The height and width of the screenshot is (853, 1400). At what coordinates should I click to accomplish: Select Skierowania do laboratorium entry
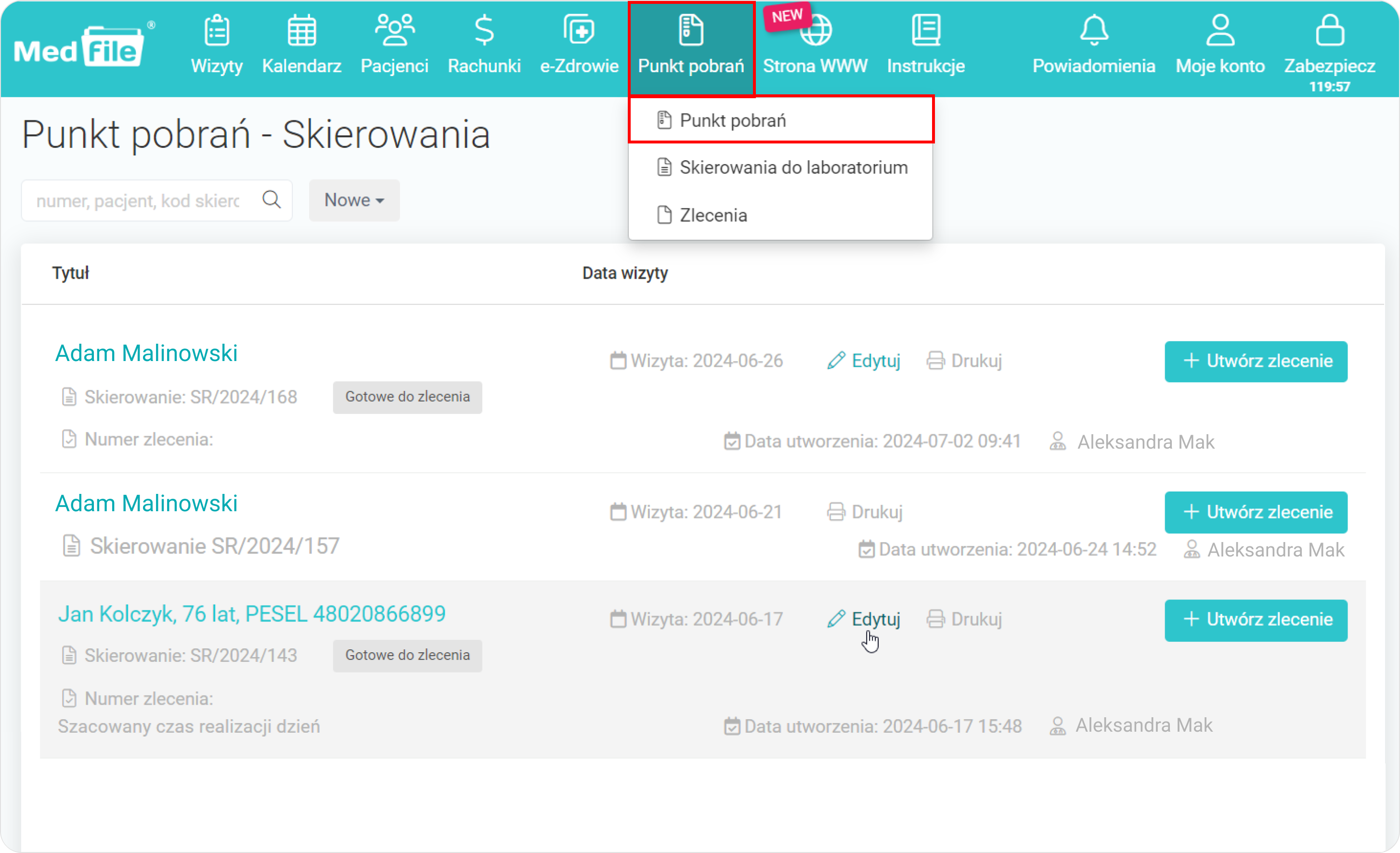(780, 168)
